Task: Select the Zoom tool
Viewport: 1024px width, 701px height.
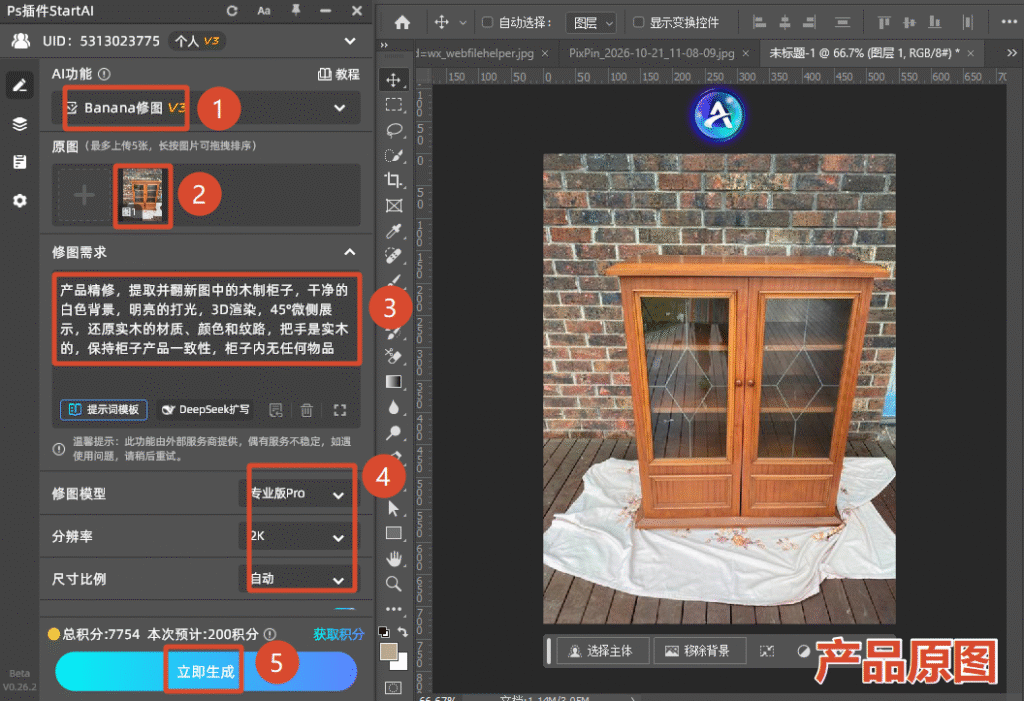Action: coord(393,583)
